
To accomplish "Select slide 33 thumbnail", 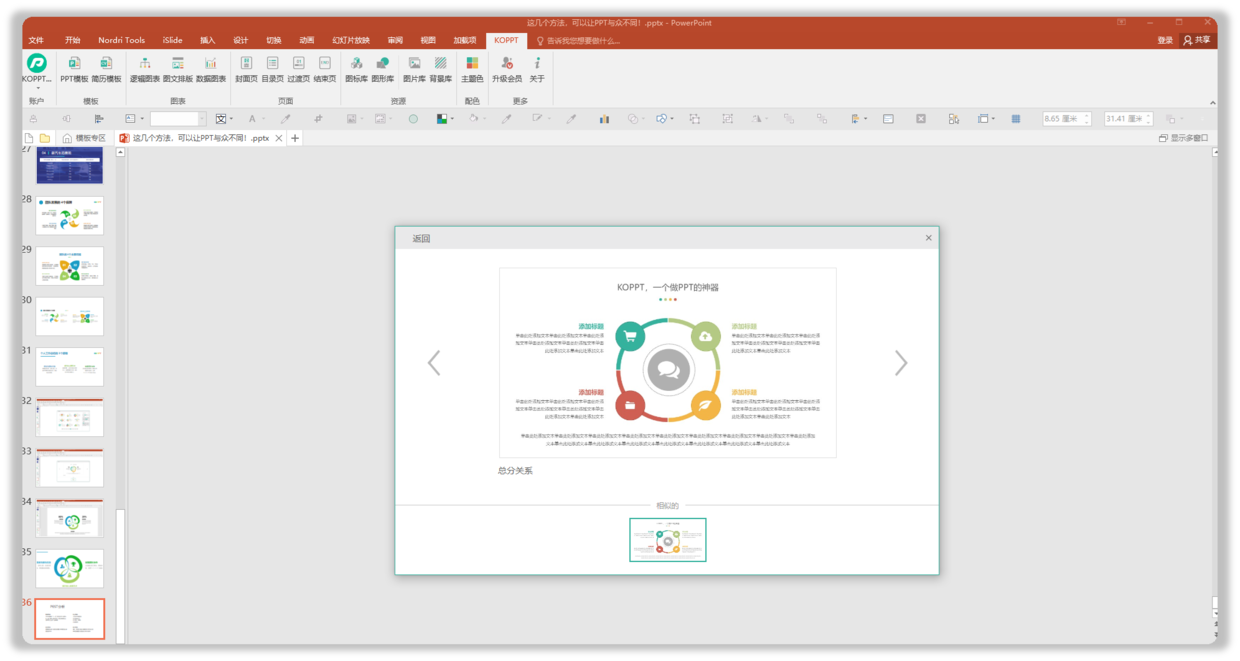I will [70, 468].
